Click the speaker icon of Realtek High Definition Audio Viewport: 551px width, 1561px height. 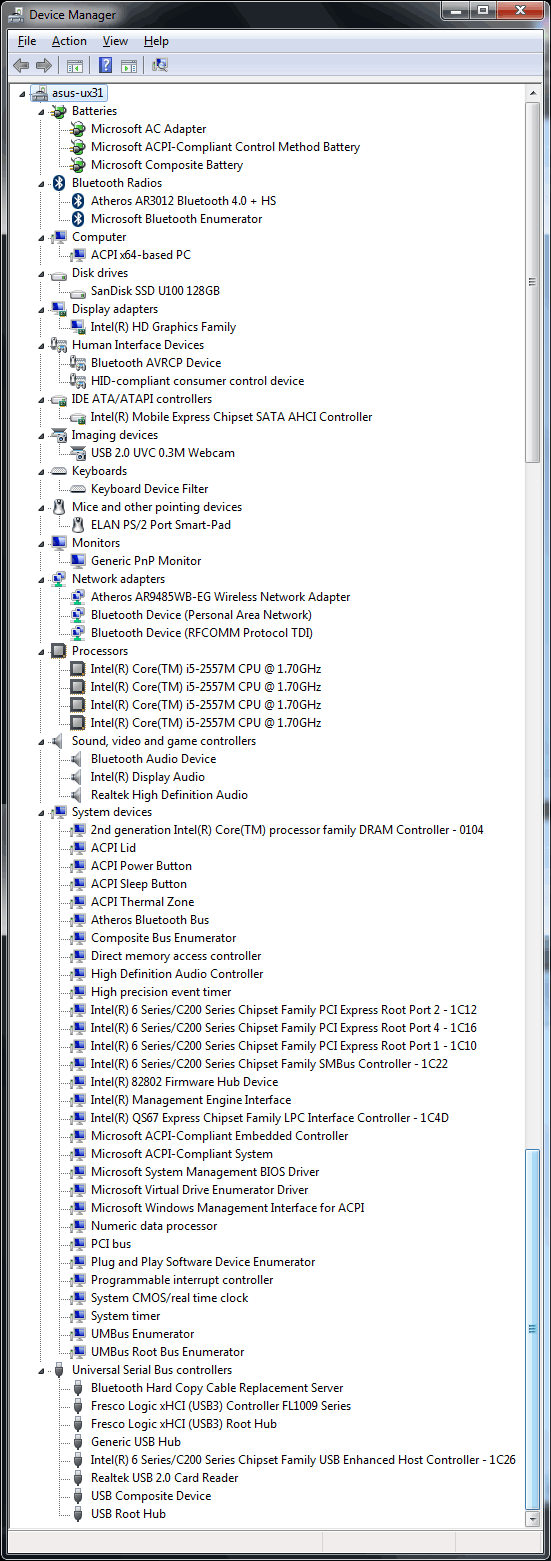pyautogui.click(x=78, y=795)
